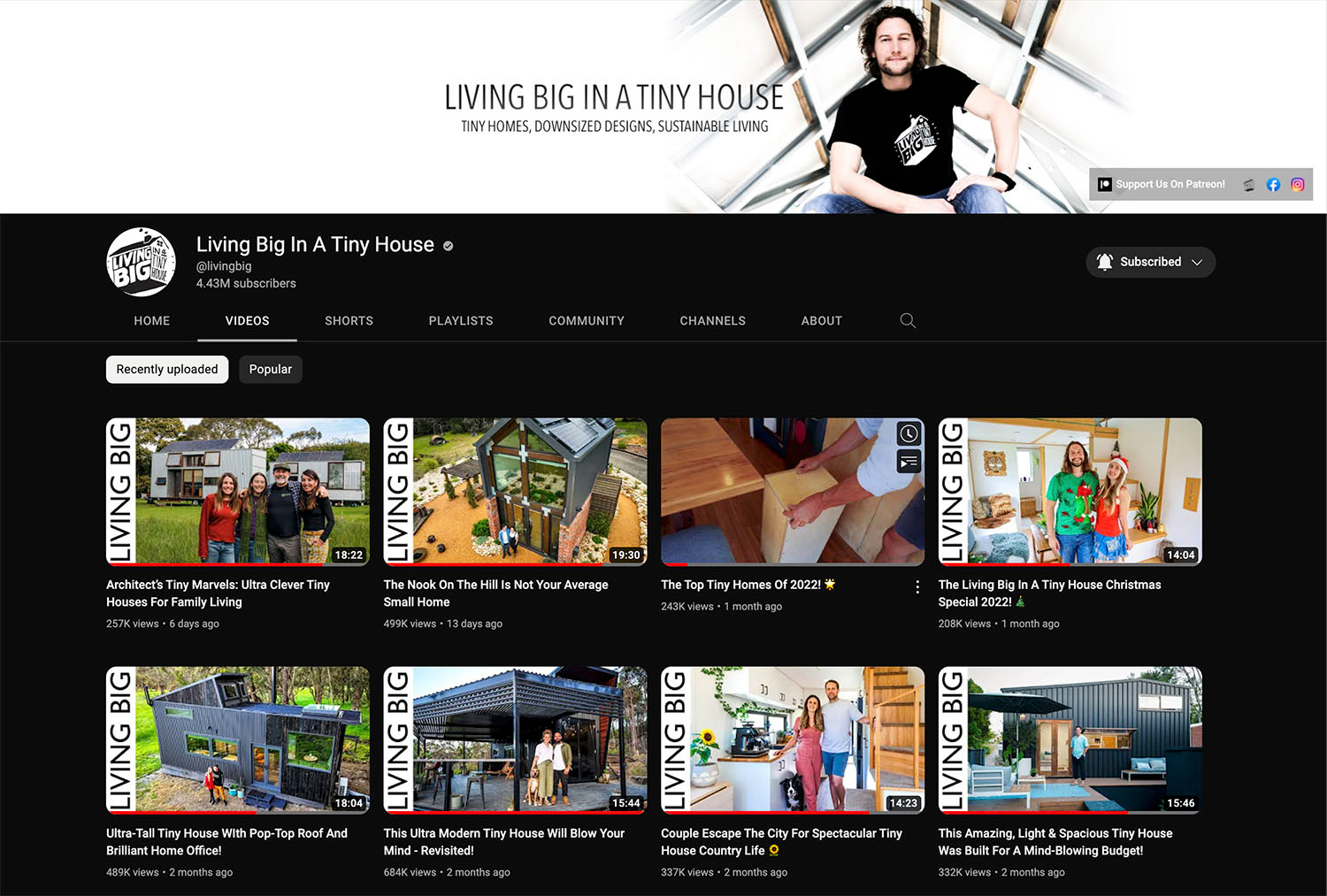Click the banner title LIVING BIG IN A TINY HOUSE
Screen dimensions: 1327x896
point(614,97)
